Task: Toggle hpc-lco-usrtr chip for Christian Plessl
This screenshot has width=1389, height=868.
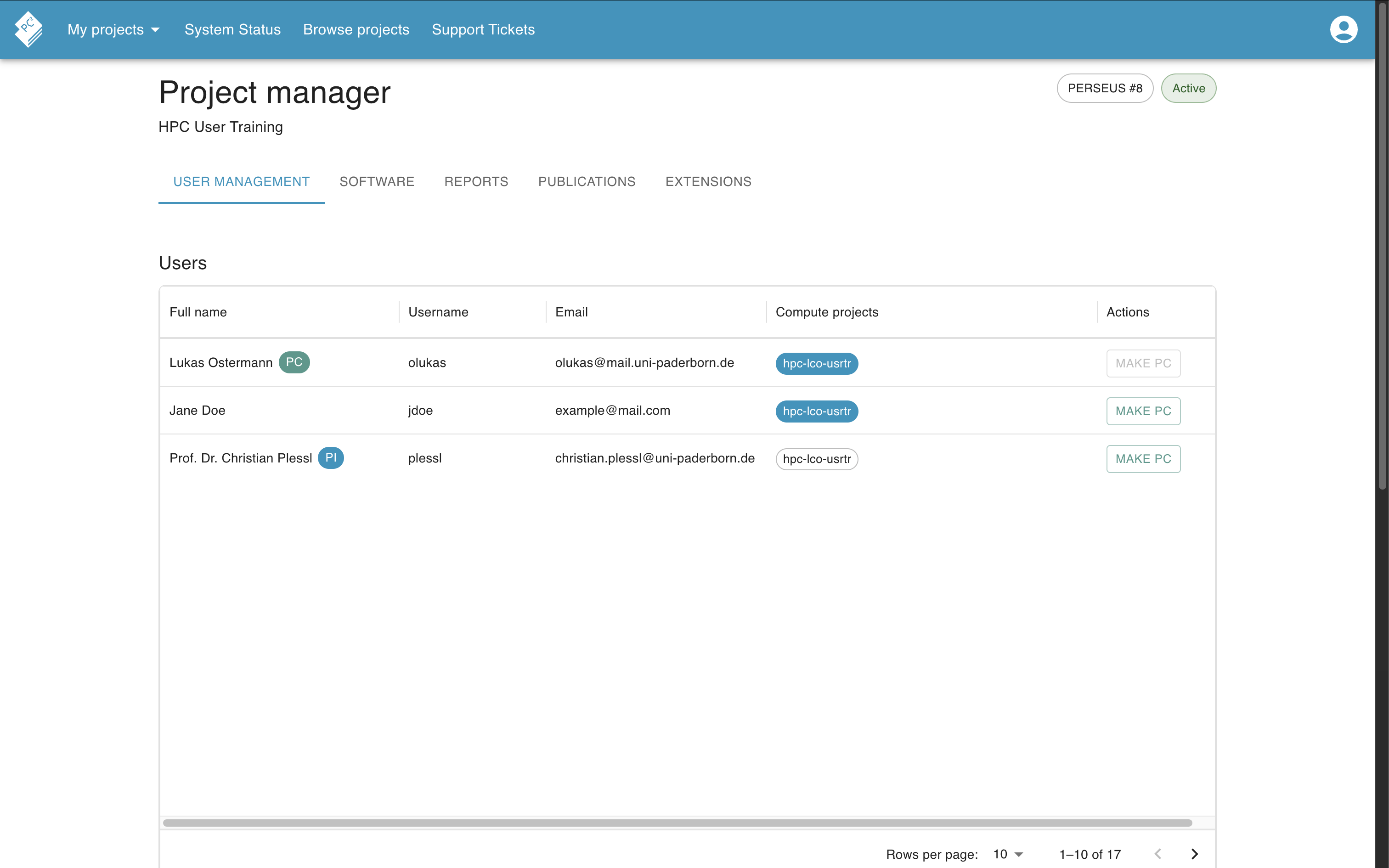Action: (817, 459)
